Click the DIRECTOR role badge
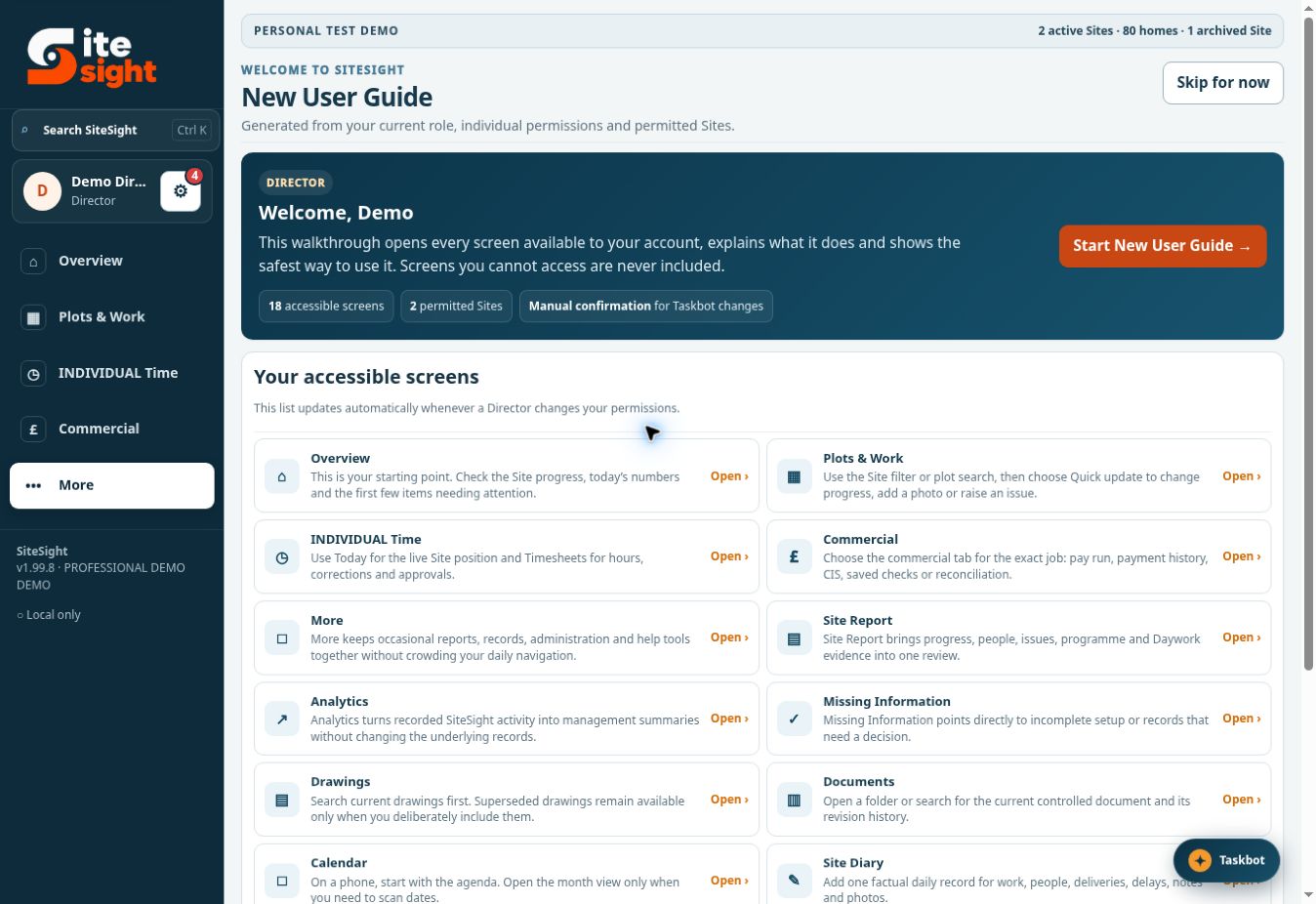The image size is (1316, 904). [296, 183]
